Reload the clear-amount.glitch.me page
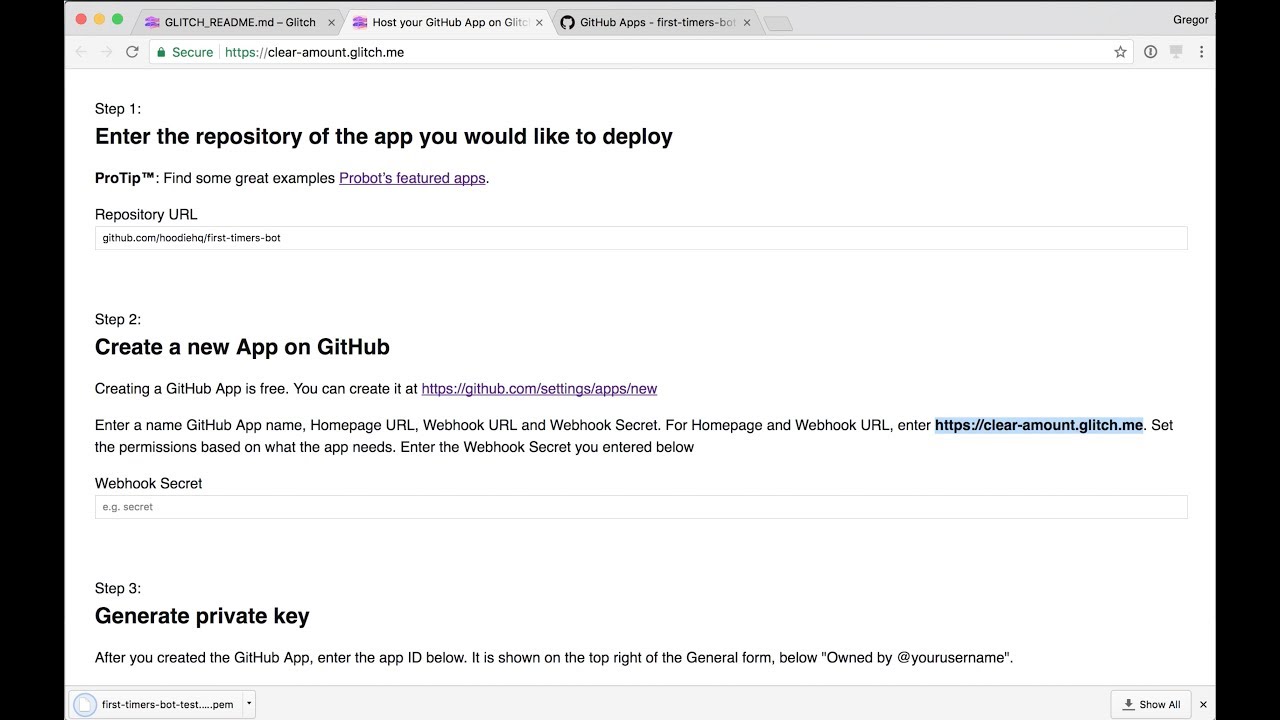 tap(132, 52)
